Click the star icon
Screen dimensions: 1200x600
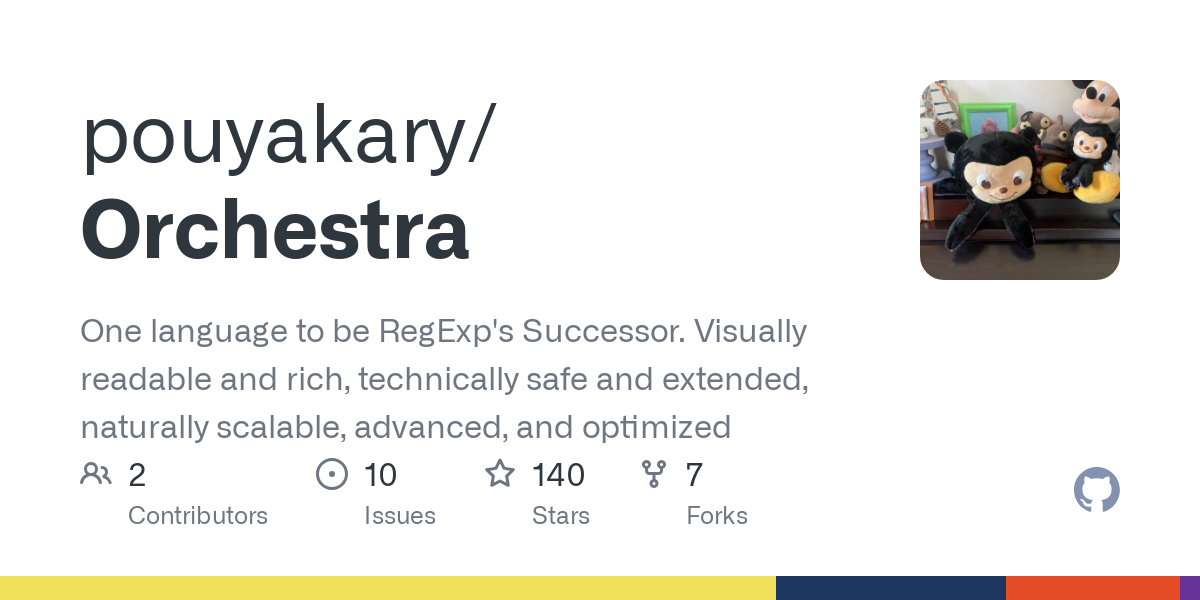point(500,474)
